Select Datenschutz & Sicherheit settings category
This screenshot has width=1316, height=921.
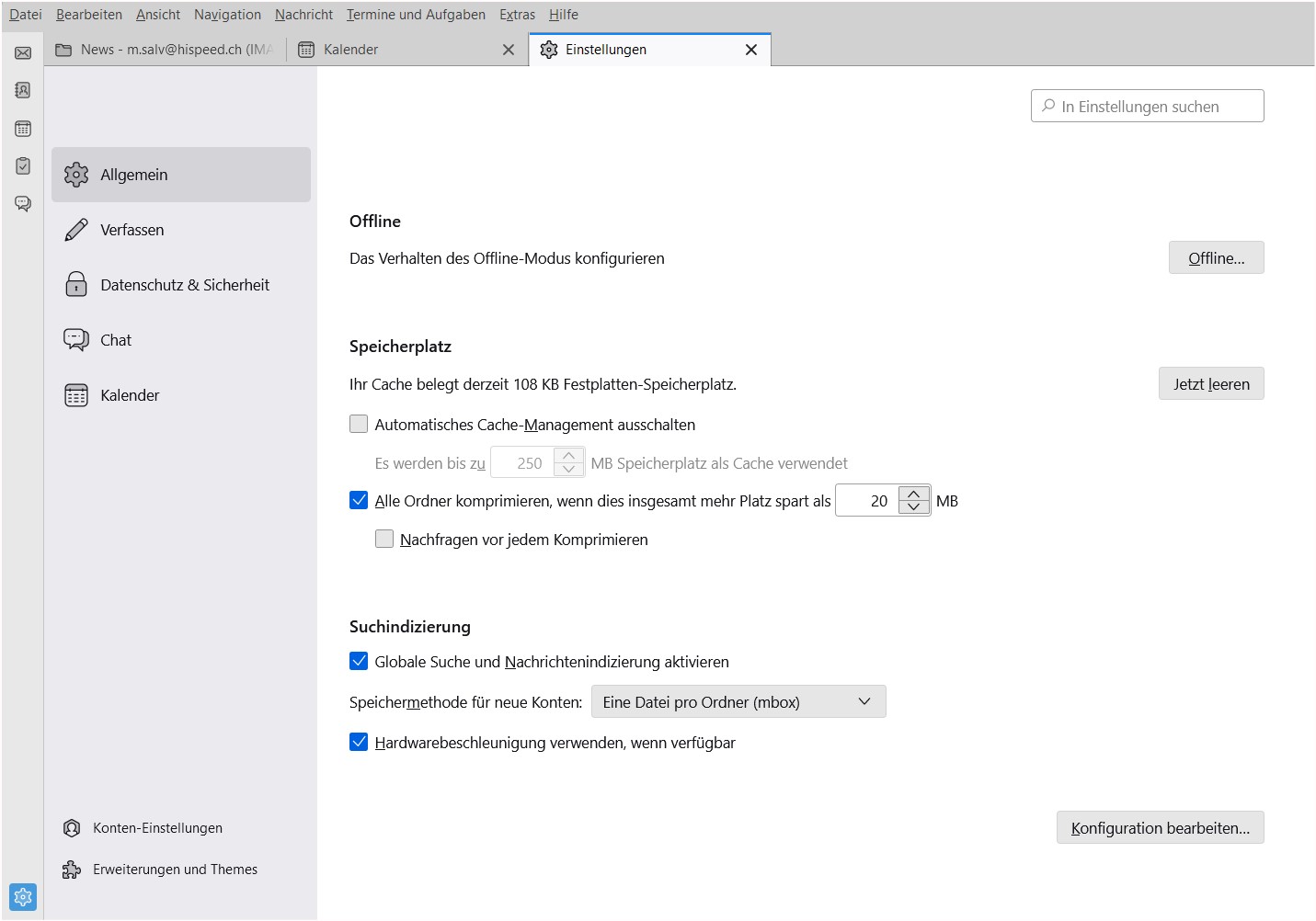[x=184, y=285]
